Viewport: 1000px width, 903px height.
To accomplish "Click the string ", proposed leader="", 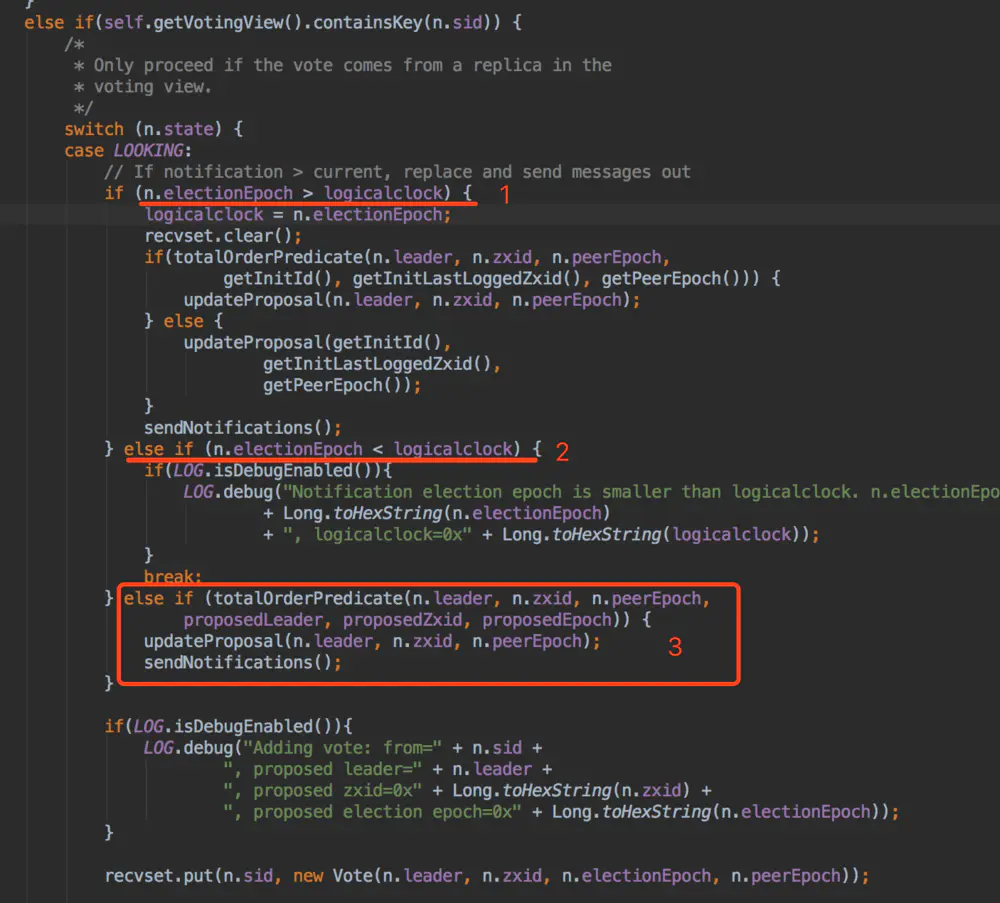I will click(323, 769).
